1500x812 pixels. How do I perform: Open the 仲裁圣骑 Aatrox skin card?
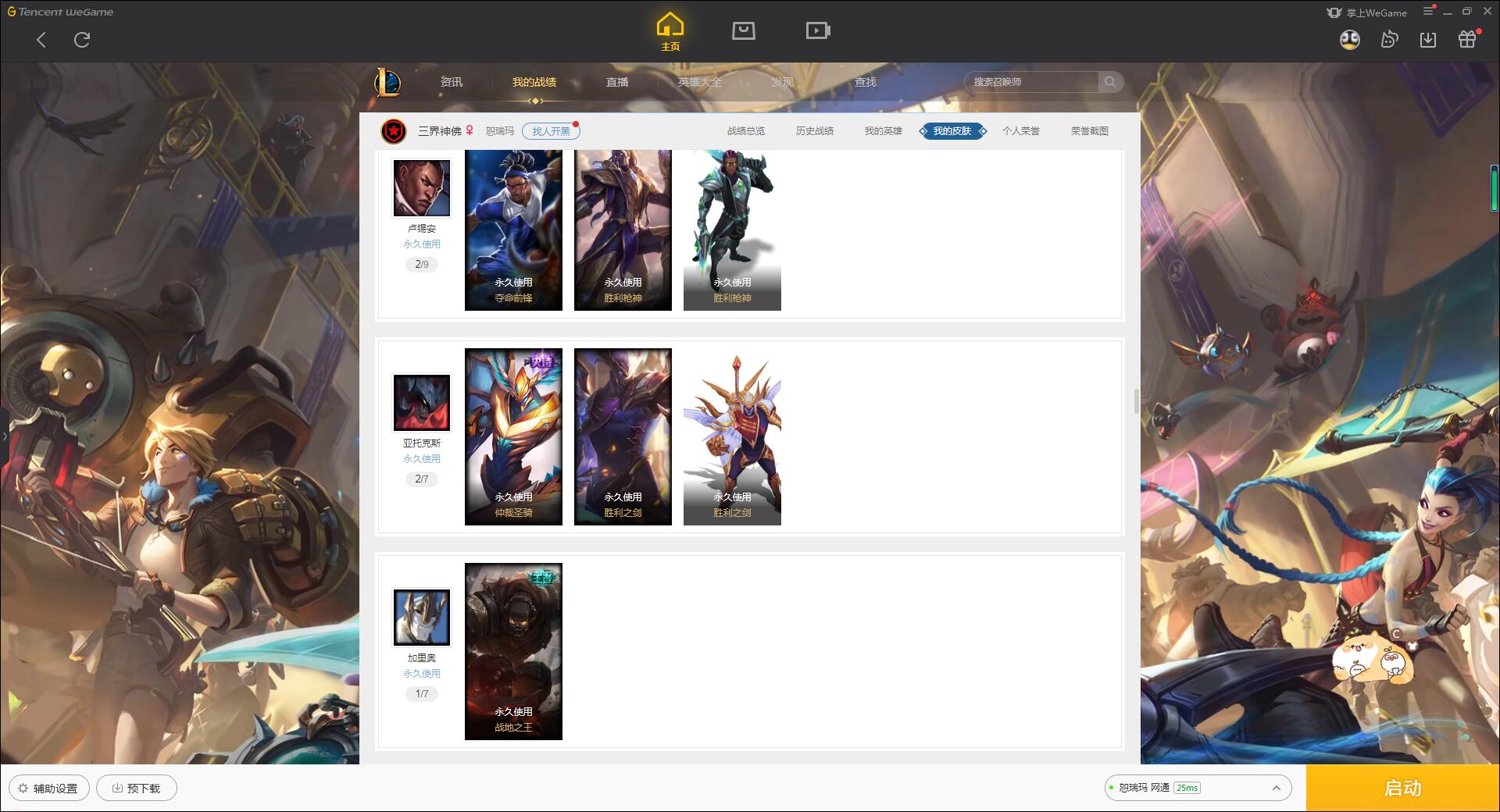513,436
